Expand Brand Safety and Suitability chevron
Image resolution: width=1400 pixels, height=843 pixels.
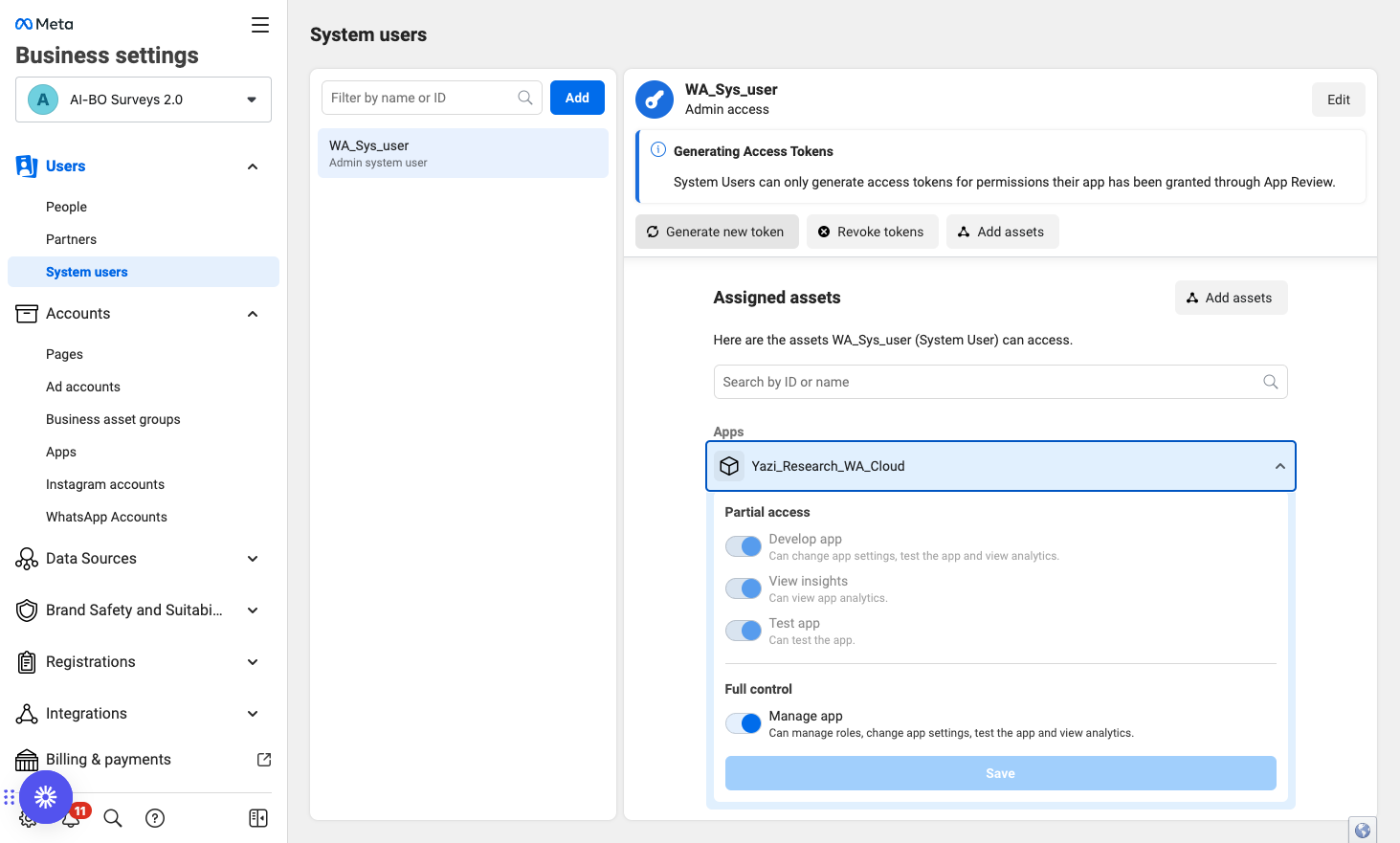tap(253, 610)
